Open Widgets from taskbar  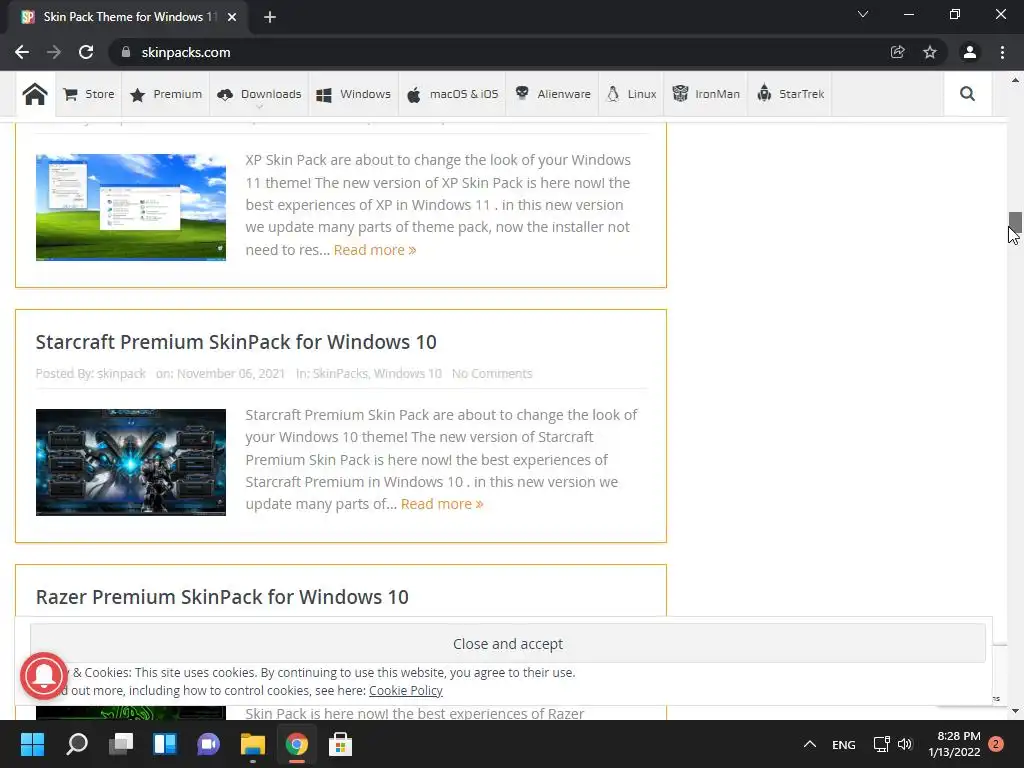pyautogui.click(x=165, y=744)
